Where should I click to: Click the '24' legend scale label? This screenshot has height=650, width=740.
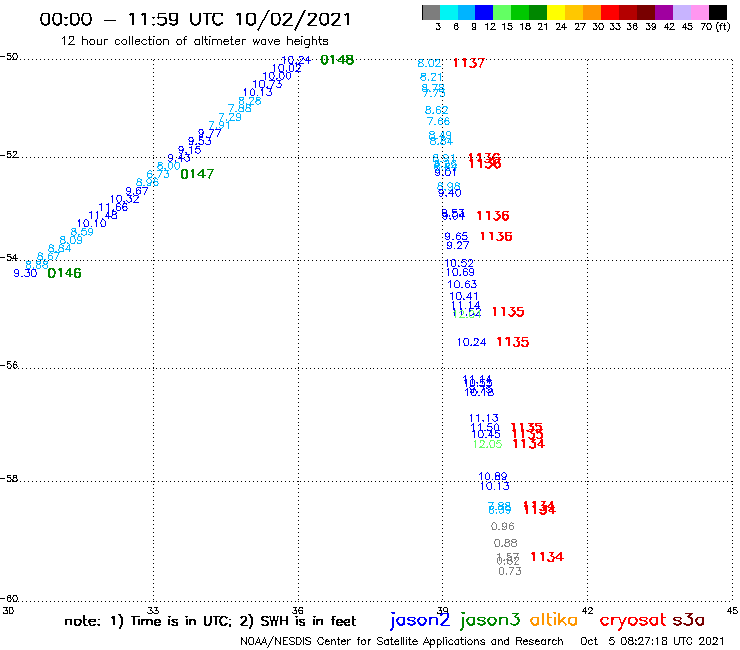pos(561,27)
